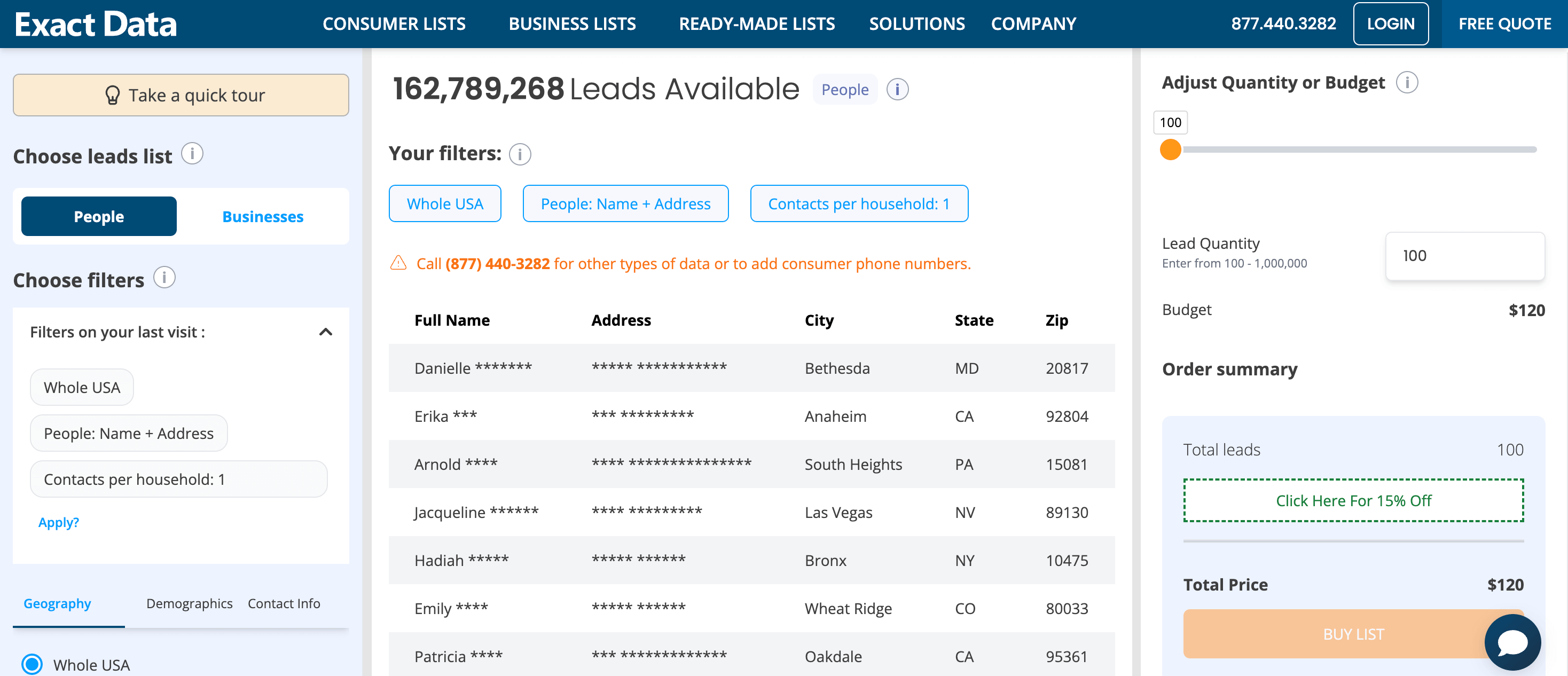This screenshot has width=1568, height=676.
Task: Click Contacts per household: 1 last-visit chip
Action: point(178,479)
